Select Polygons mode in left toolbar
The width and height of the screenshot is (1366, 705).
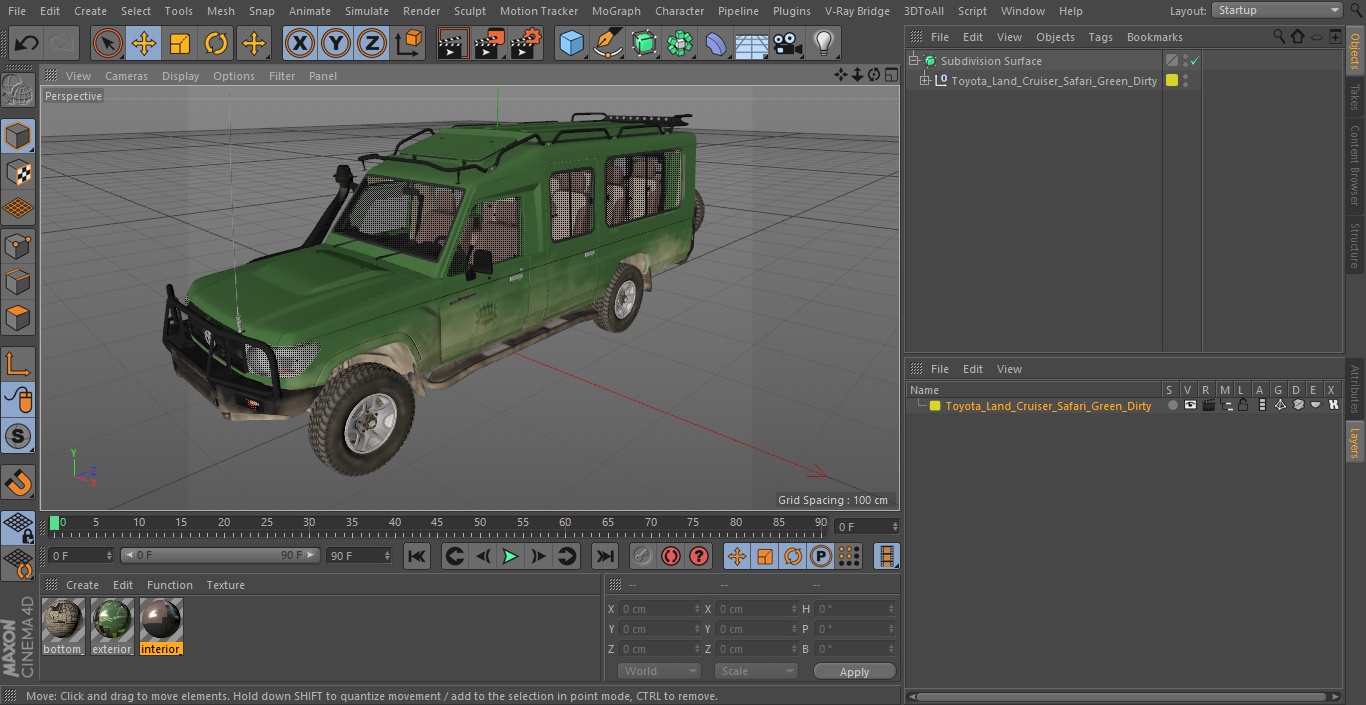(x=18, y=318)
